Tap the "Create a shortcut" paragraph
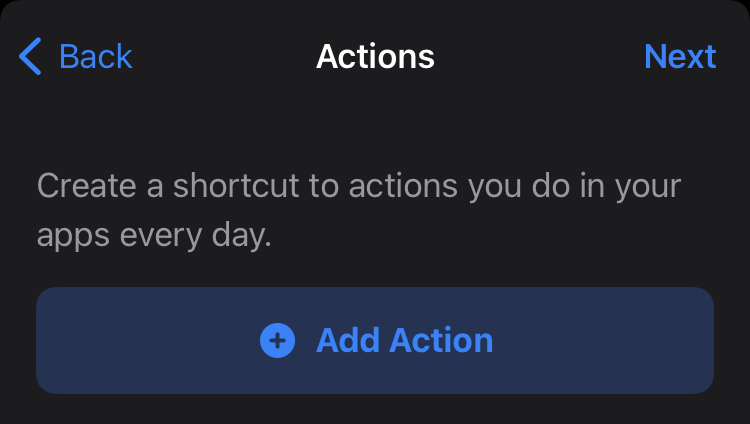750x424 pixels. [x=360, y=212]
